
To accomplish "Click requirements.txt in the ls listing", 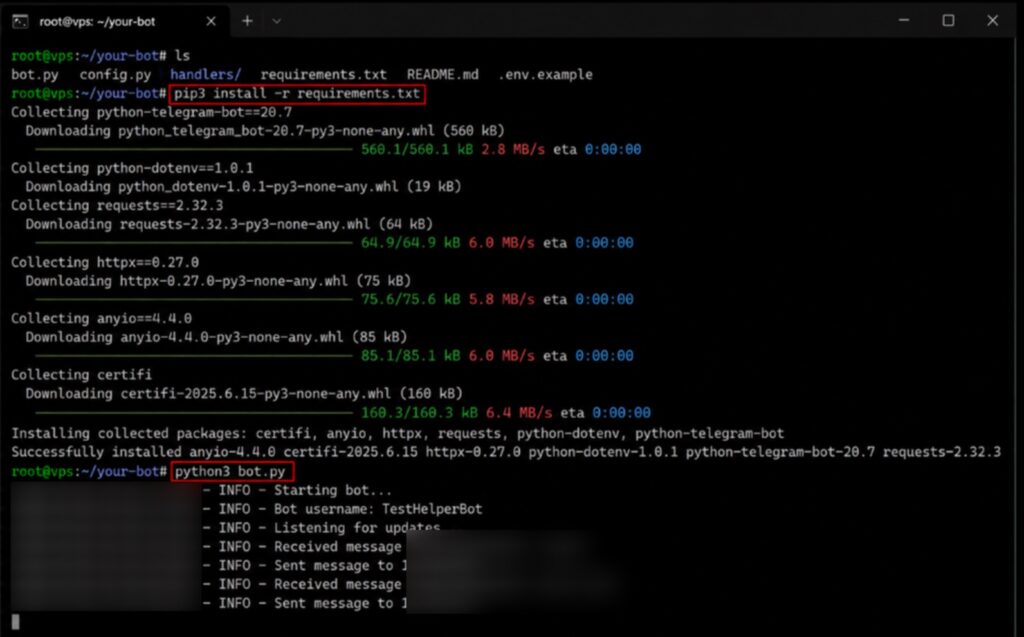I will point(323,74).
